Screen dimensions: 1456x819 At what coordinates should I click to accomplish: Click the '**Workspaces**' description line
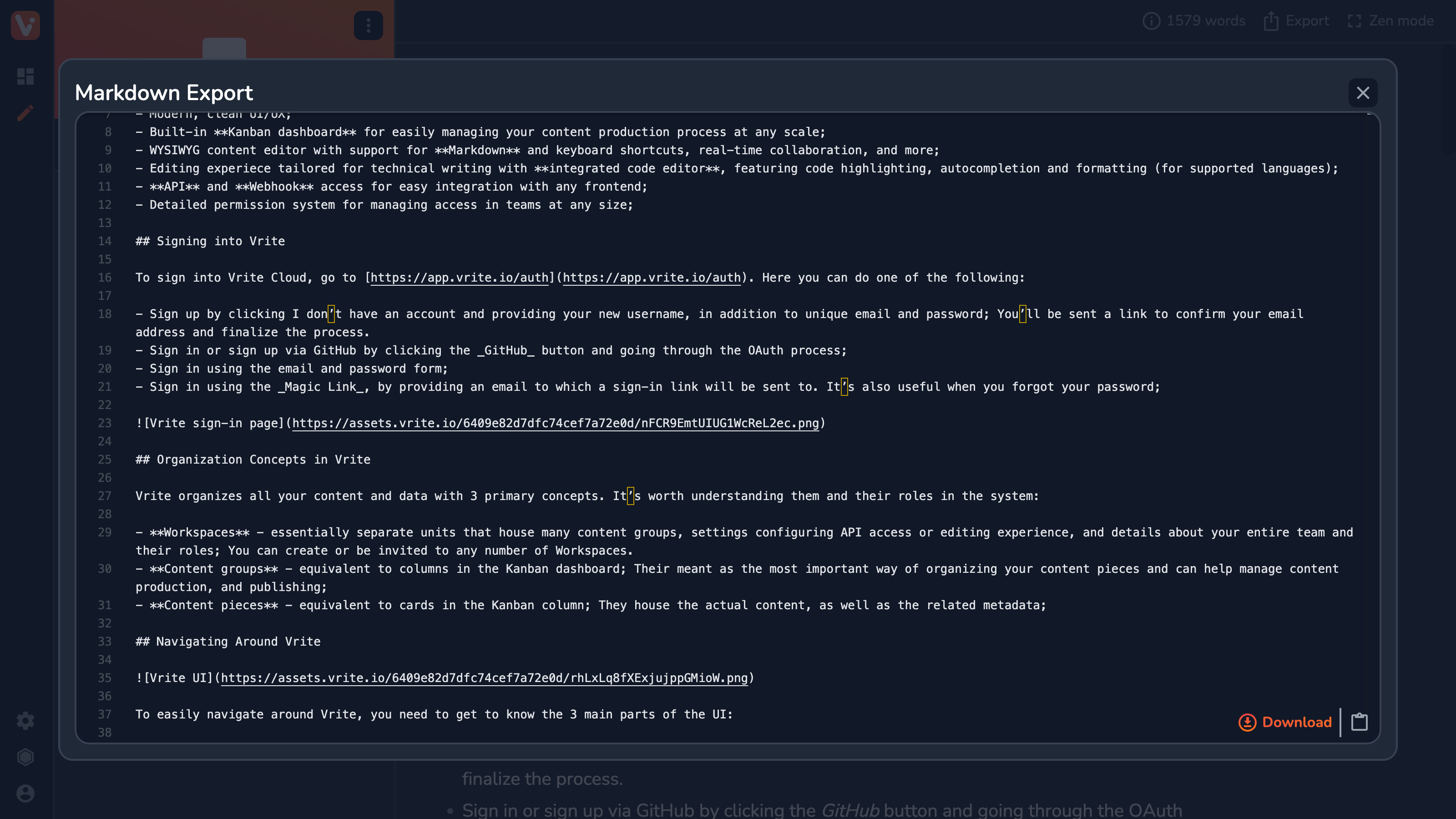click(744, 541)
